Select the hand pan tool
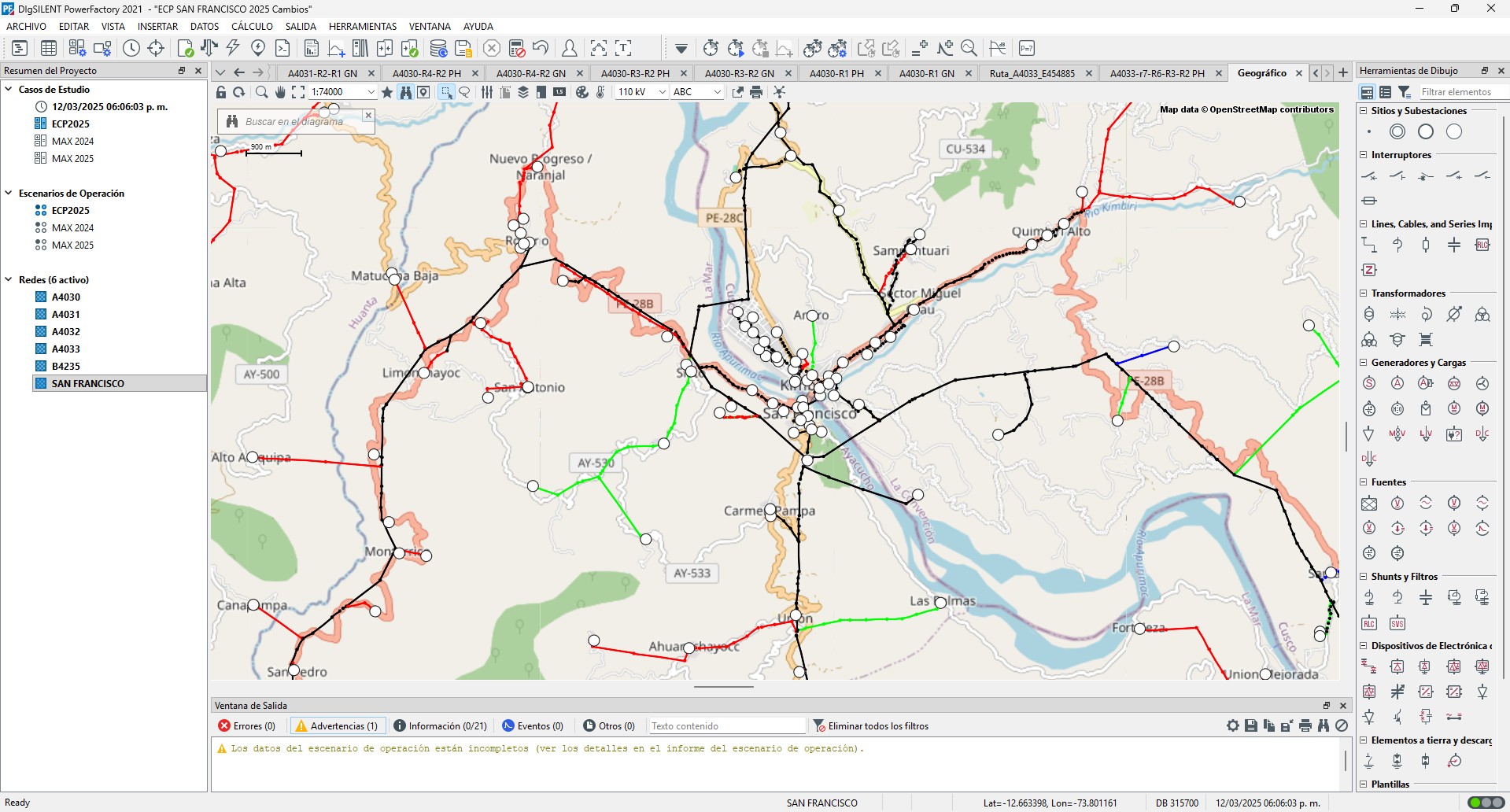Image resolution: width=1510 pixels, height=812 pixels. point(280,92)
